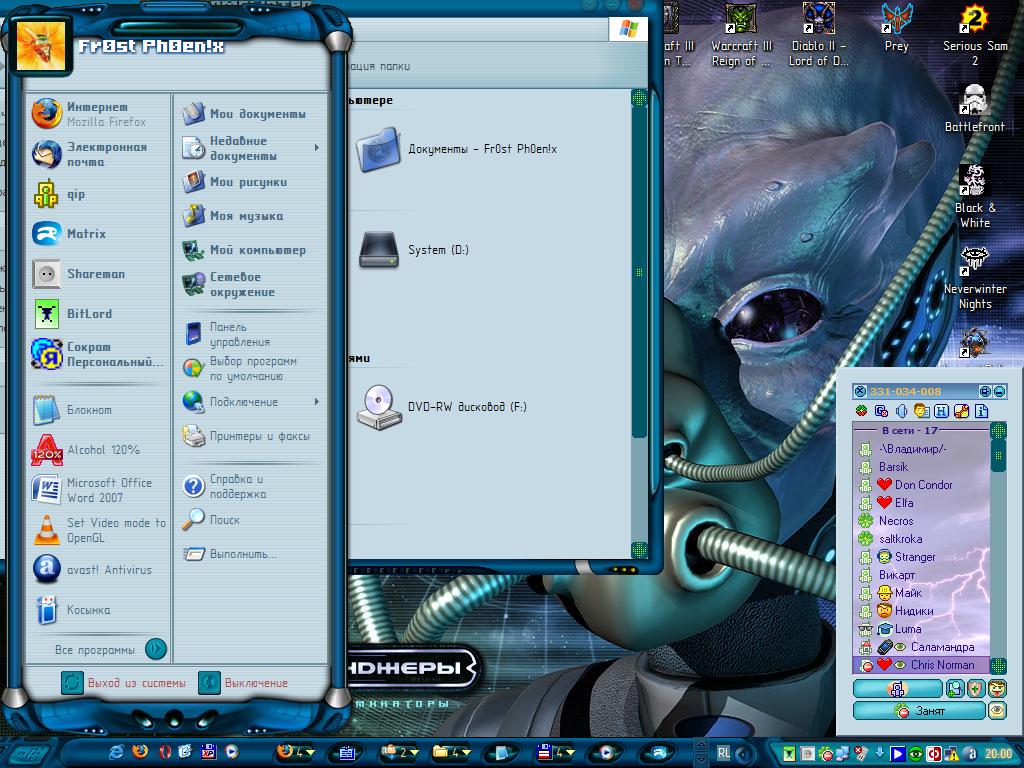Click QIP contact list scrollbar thumb
This screenshot has width=1024, height=768.
(998, 455)
